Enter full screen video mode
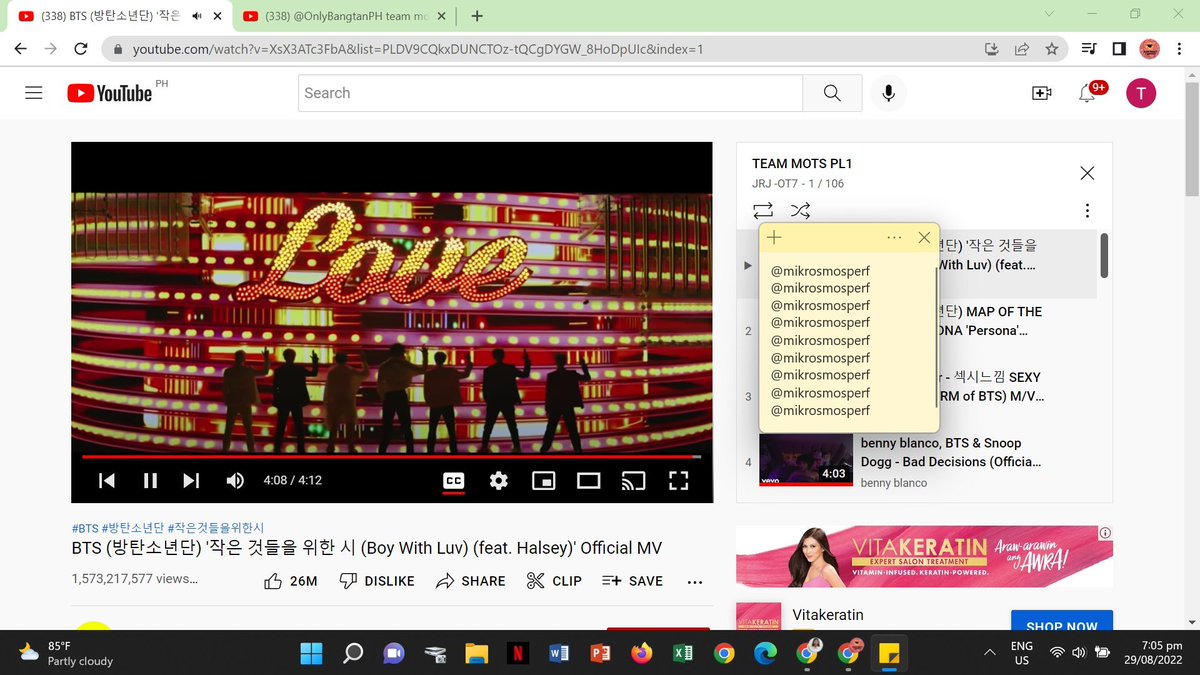 point(678,481)
